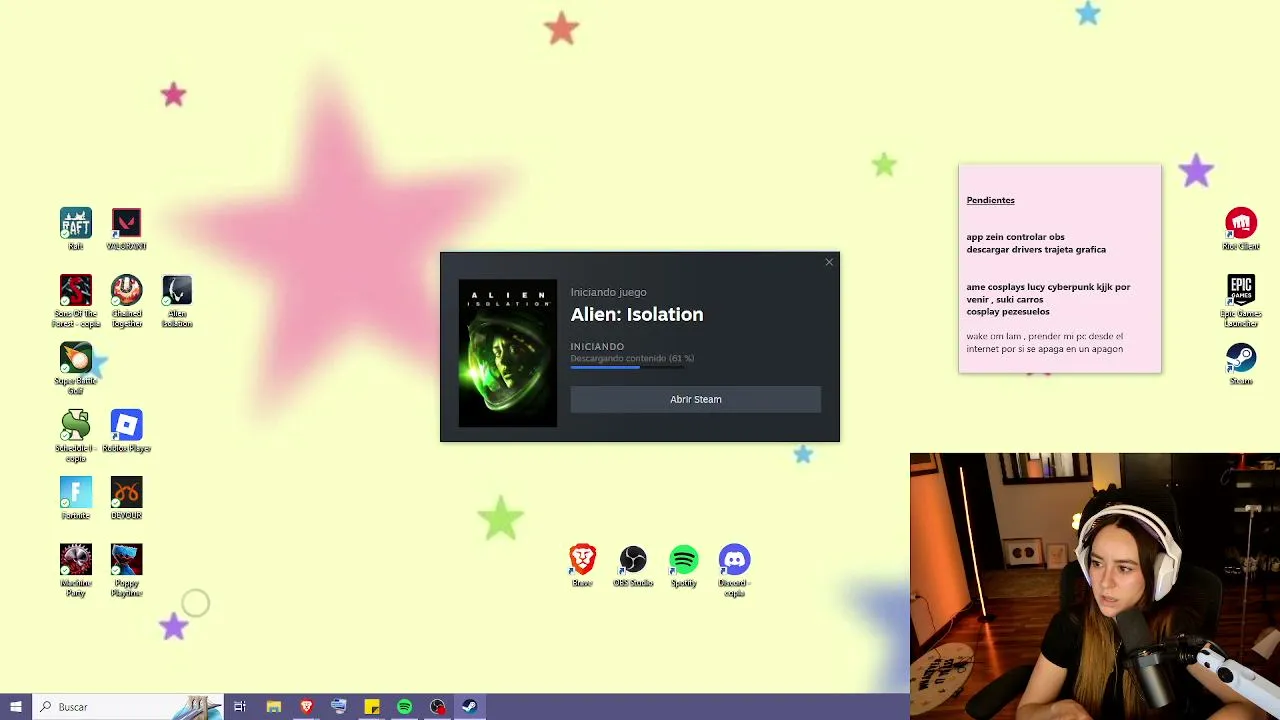The width and height of the screenshot is (1280, 720).
Task: Switch to Brave in the taskbar
Action: coord(306,707)
